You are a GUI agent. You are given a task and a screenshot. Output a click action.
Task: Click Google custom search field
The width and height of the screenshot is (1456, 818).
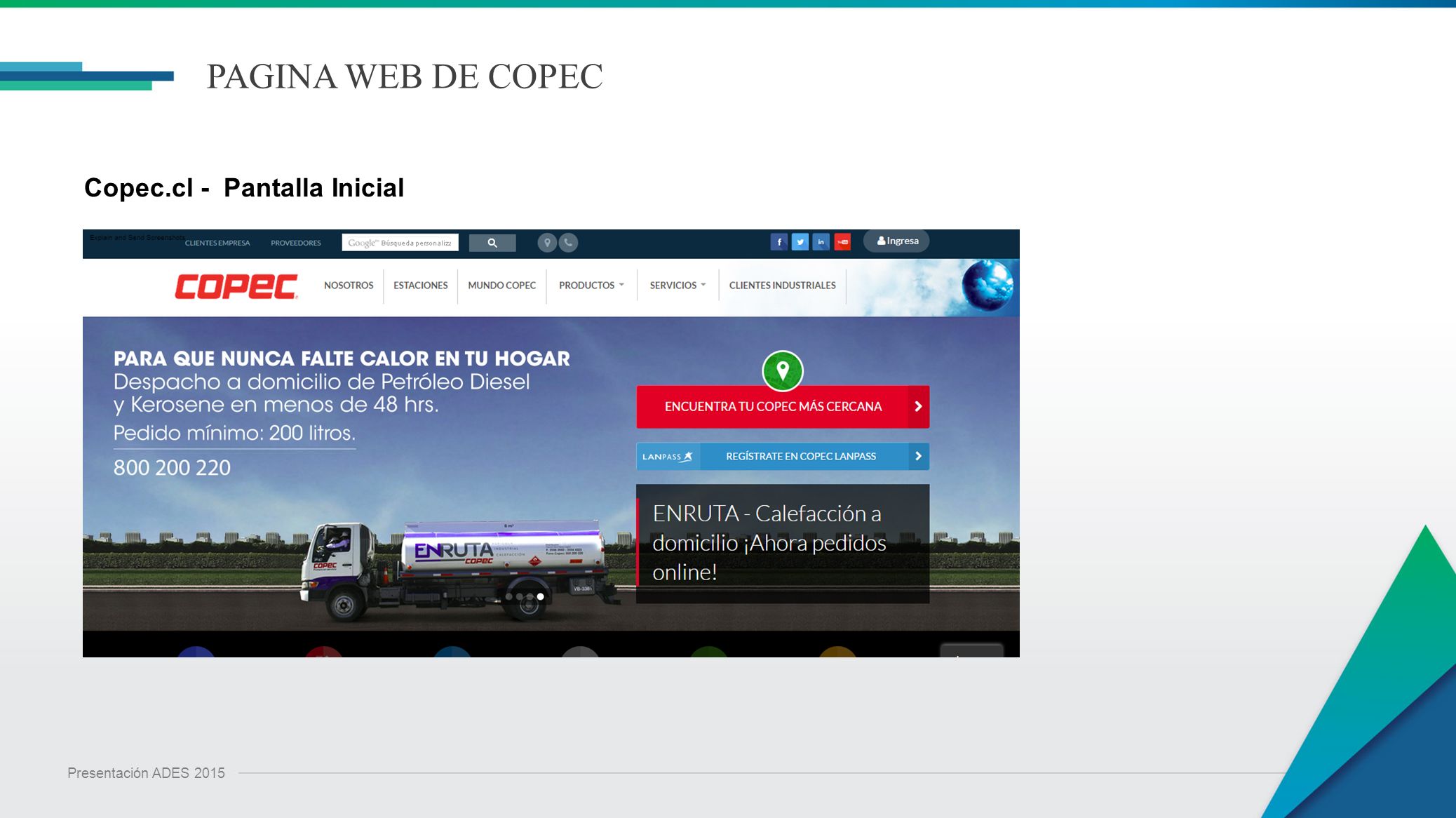pos(400,243)
